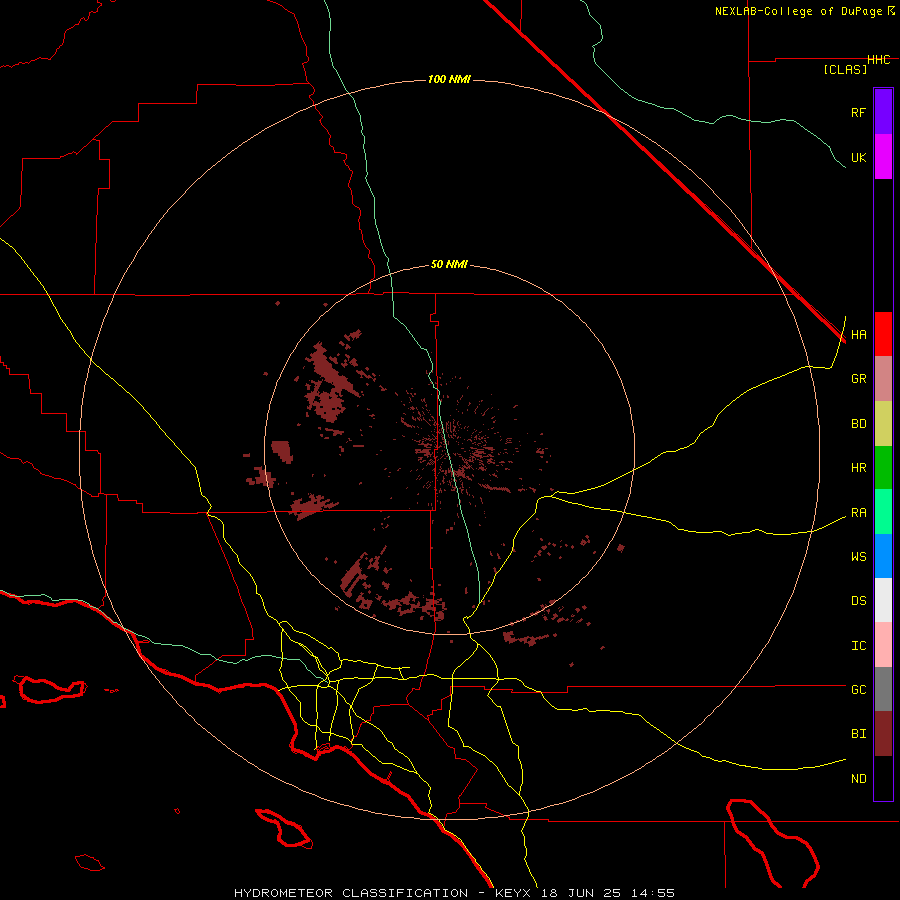Viewport: 900px width, 900px height.
Task: Click the DS legend label
Action: 858,600
